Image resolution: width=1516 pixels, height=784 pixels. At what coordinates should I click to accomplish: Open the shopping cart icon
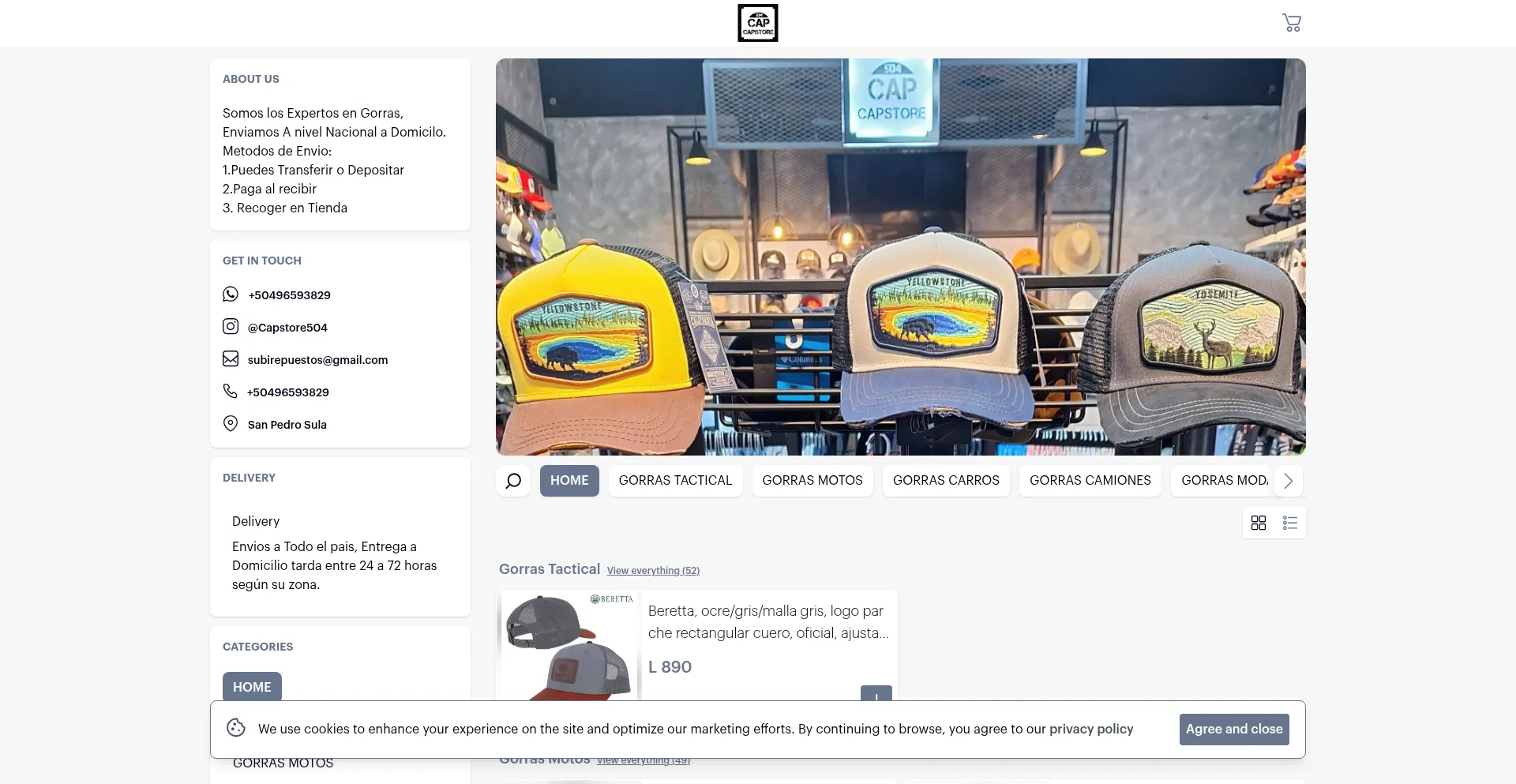(x=1292, y=23)
